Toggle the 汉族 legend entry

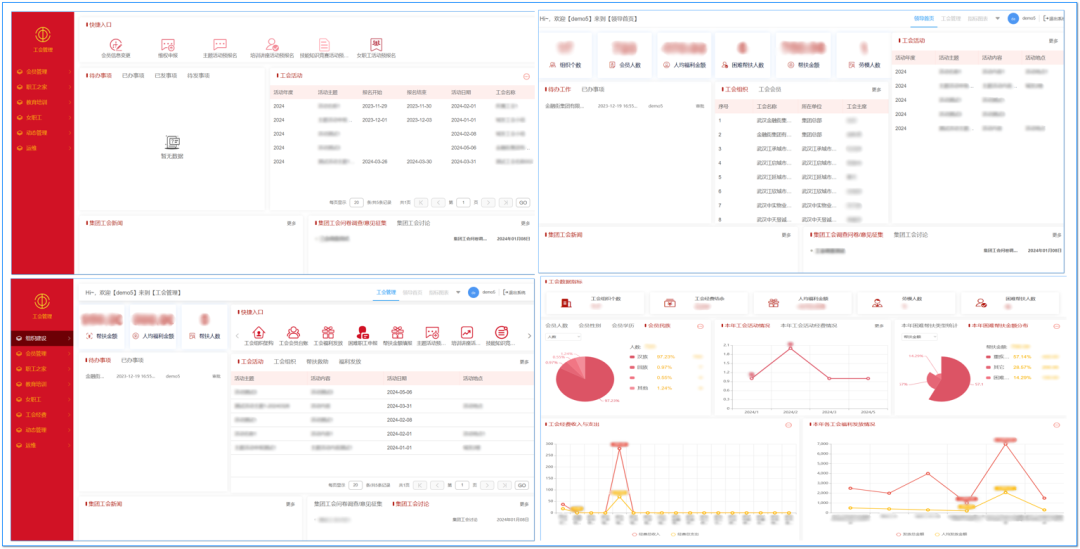pos(638,357)
